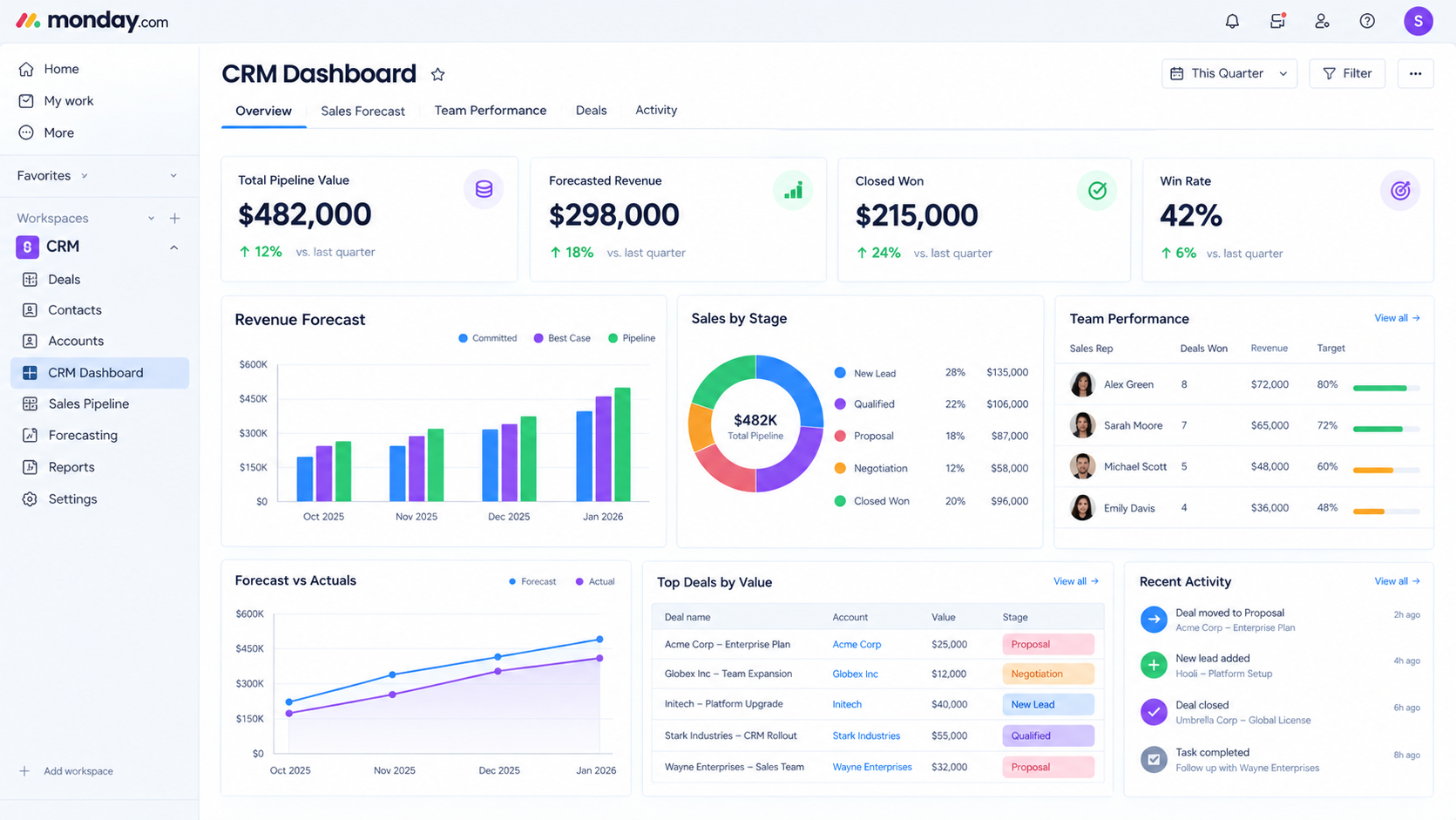Click the Settings gear icon
The height and width of the screenshot is (820, 1456).
pyautogui.click(x=30, y=499)
